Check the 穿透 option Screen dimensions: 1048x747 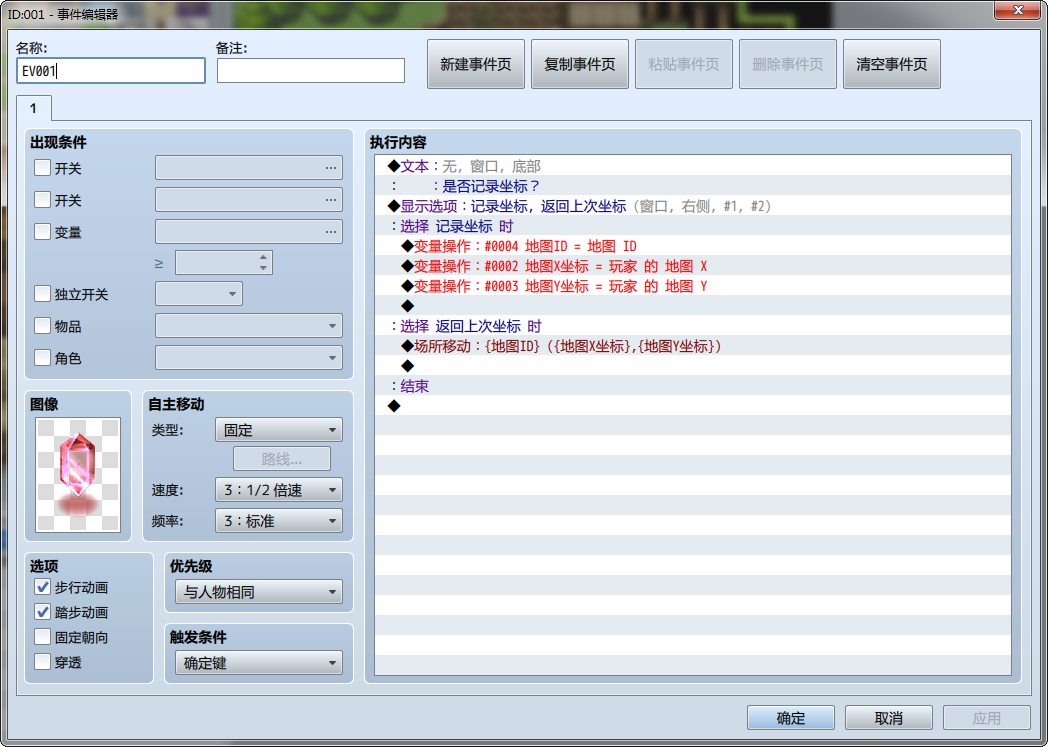42,662
